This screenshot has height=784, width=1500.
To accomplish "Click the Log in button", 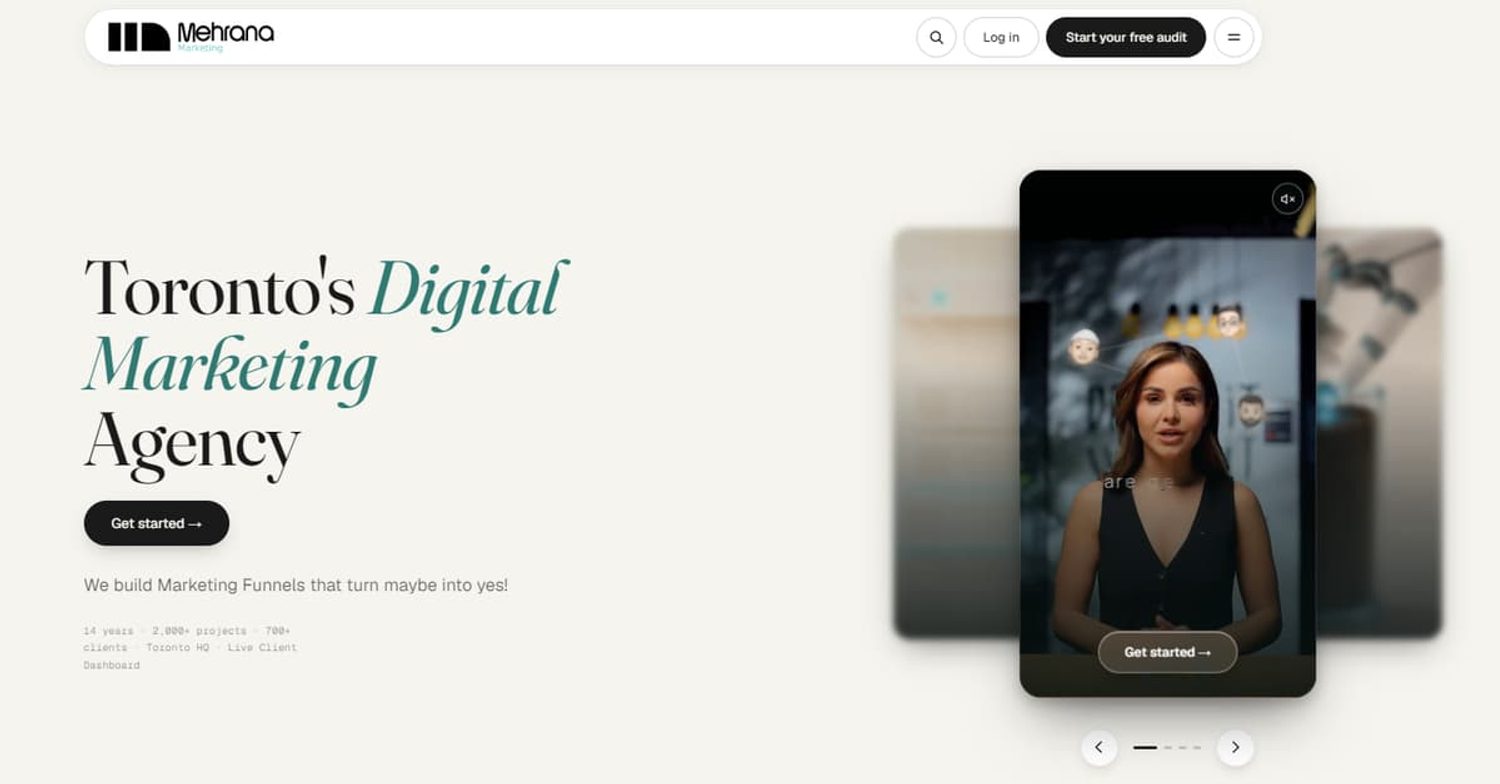I will point(1001,38).
